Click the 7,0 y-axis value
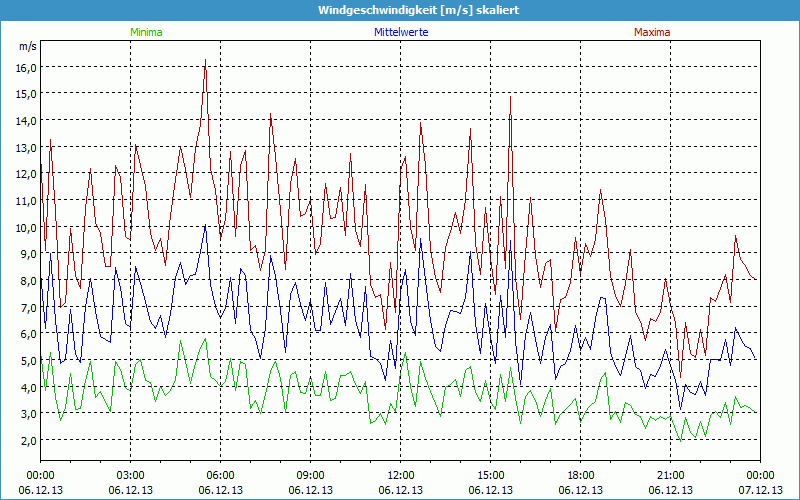The image size is (800, 500). coord(30,308)
